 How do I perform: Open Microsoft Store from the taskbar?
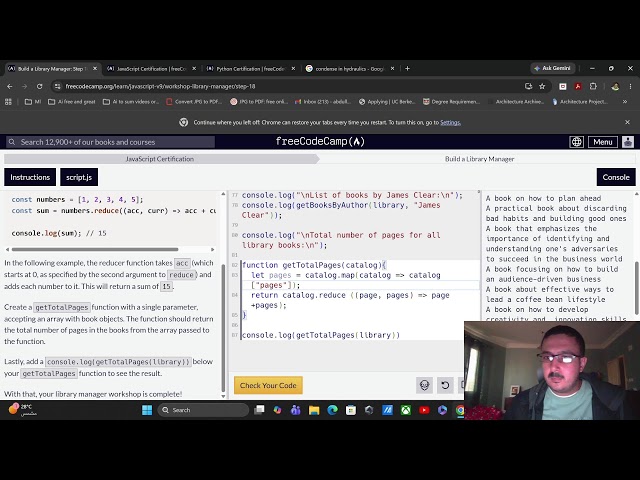point(351,410)
